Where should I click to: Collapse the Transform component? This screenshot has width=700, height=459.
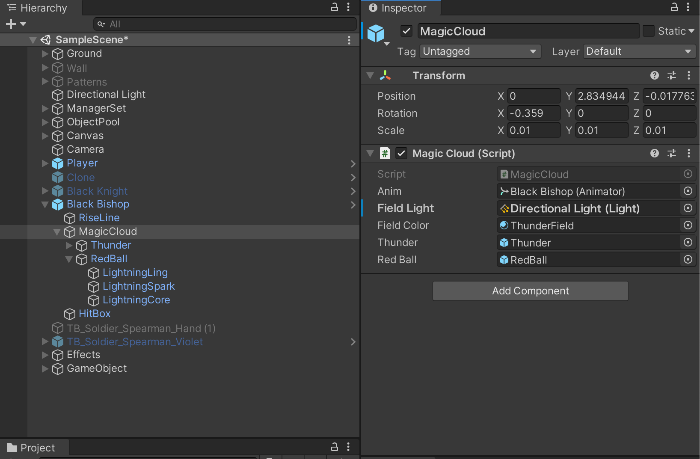(x=370, y=75)
